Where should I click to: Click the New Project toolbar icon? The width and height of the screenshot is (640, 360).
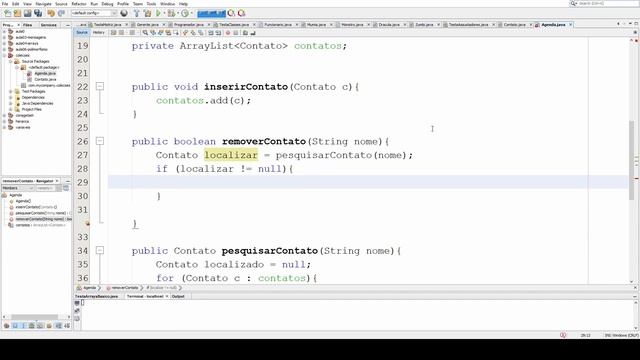pyautogui.click(x=18, y=13)
